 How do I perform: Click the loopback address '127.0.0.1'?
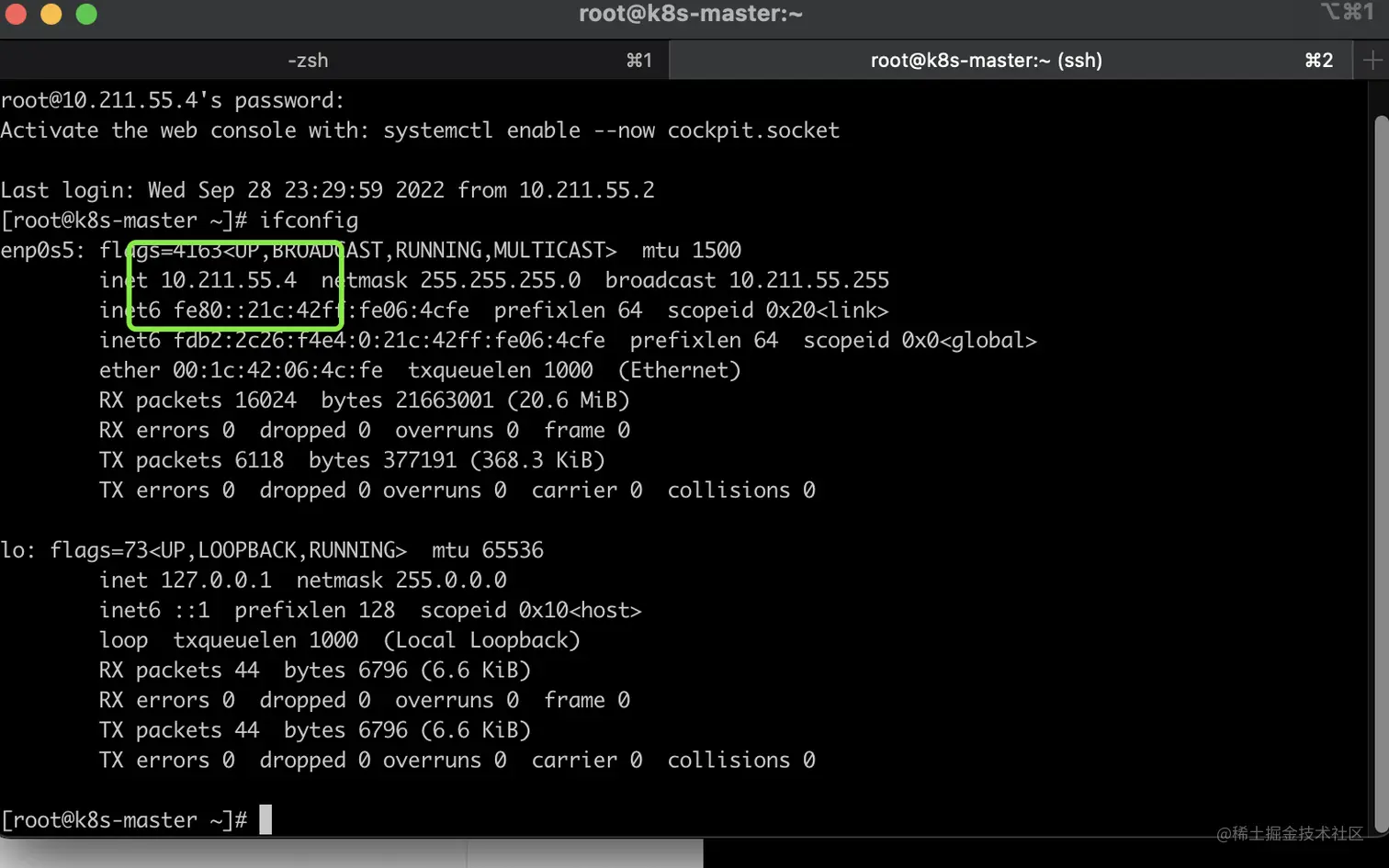pos(217,581)
